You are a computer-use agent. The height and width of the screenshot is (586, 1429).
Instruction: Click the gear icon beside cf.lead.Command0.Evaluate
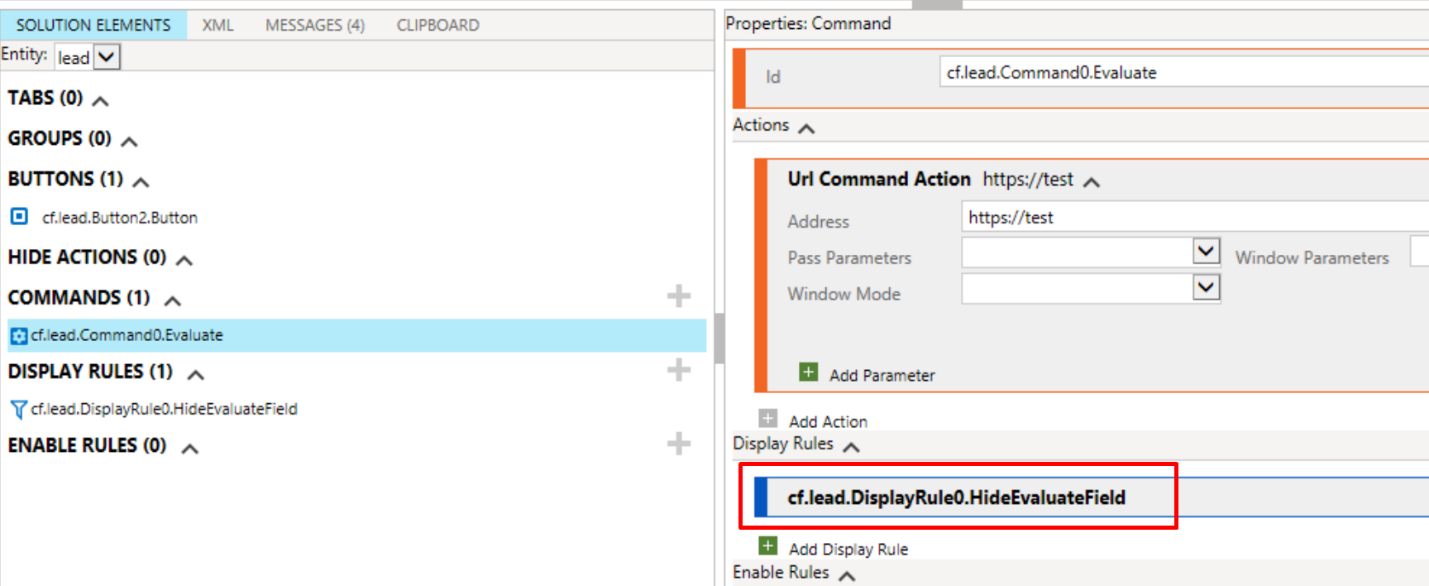(18, 336)
